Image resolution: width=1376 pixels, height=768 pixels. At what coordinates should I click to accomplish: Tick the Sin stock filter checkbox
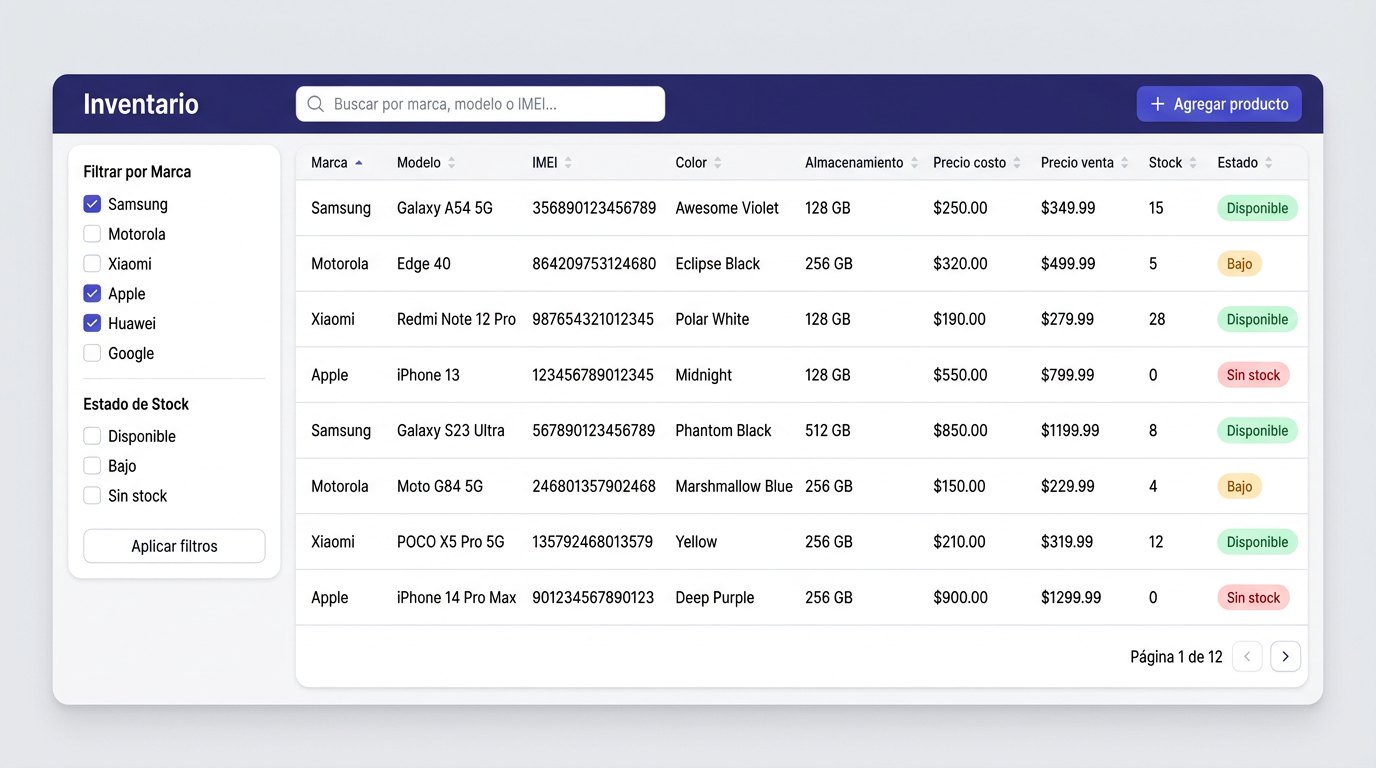(92, 495)
